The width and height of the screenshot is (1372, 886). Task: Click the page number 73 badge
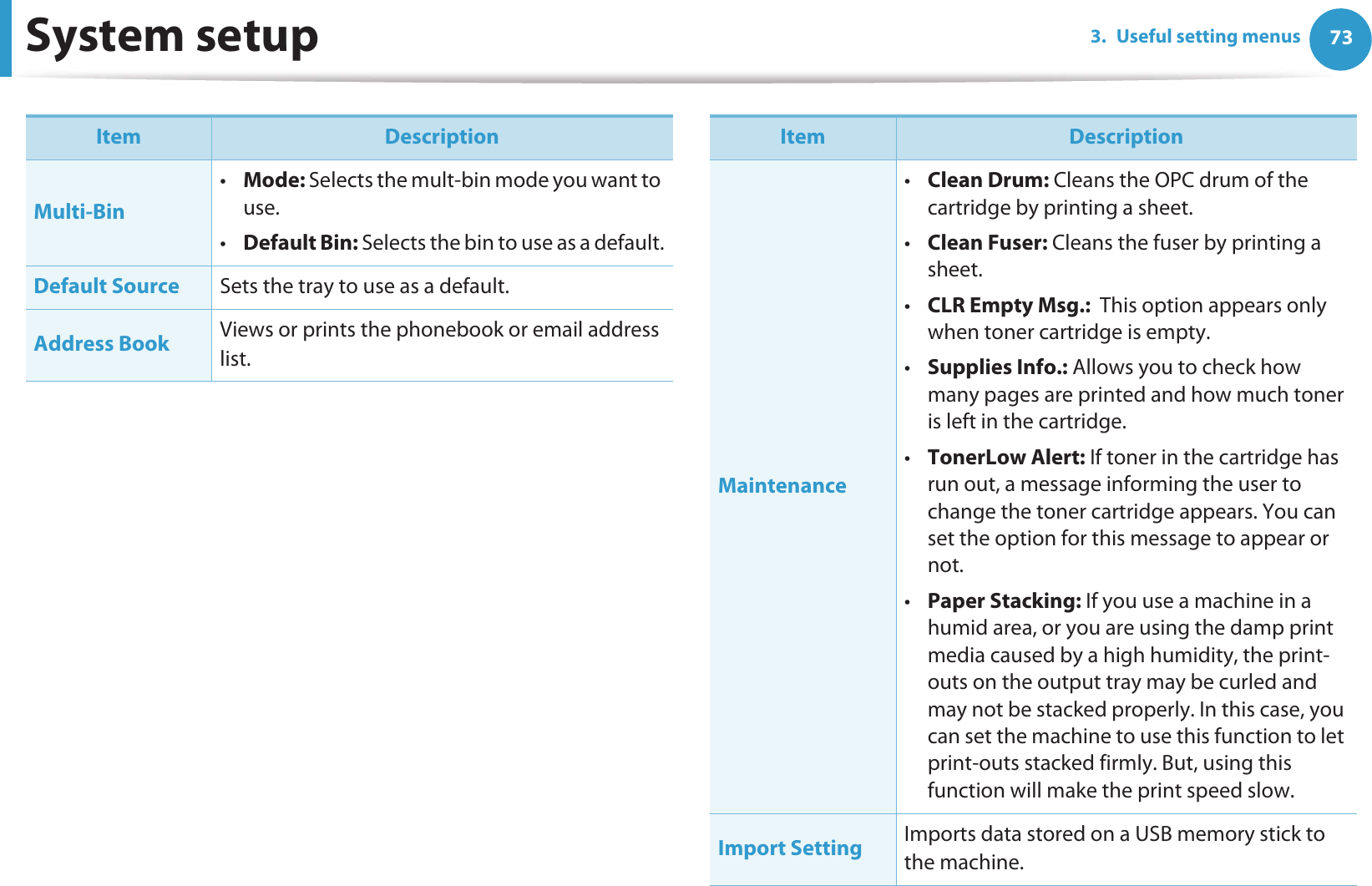1340,38
